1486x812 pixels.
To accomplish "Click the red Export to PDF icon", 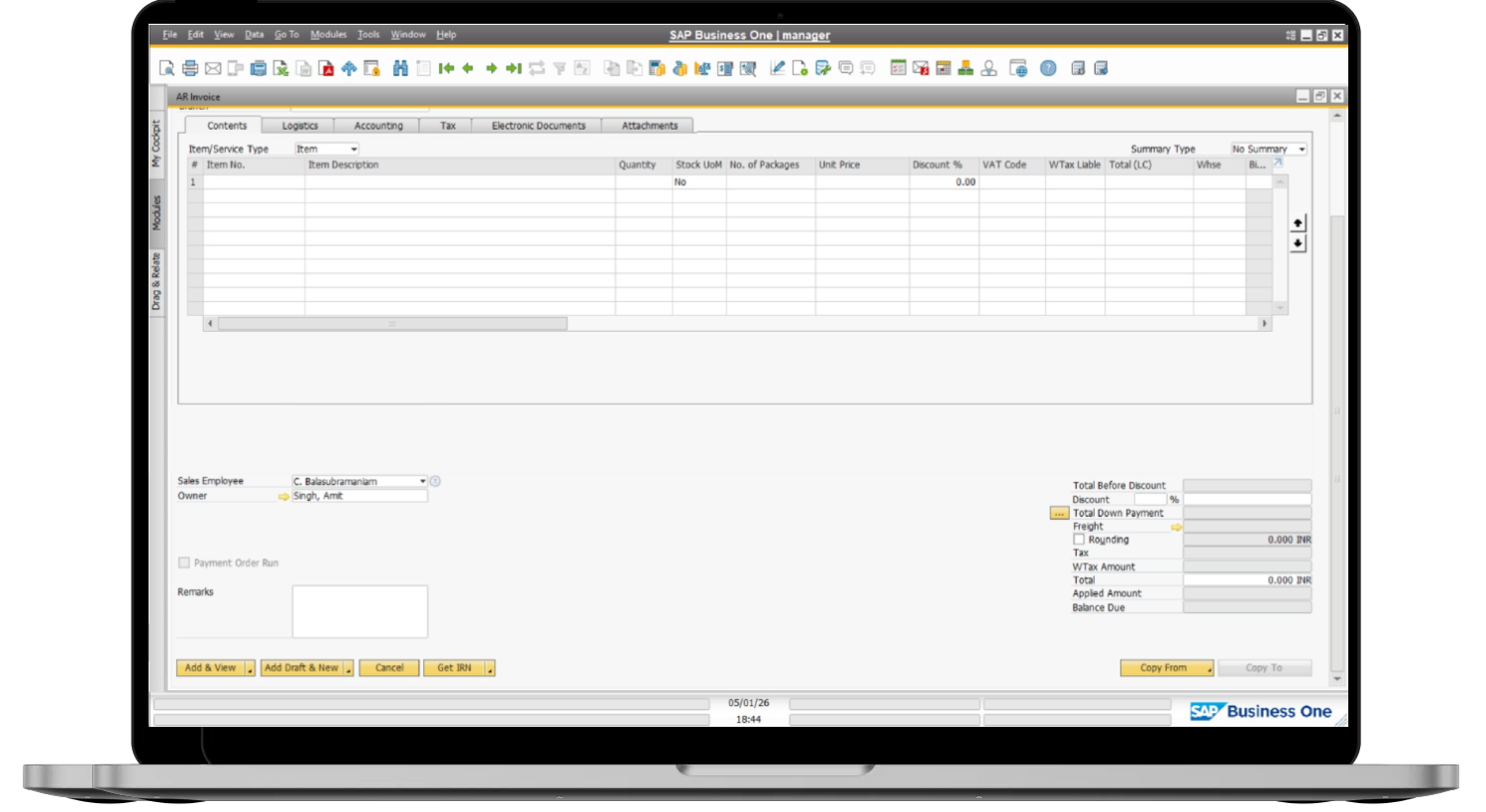I will 326,68.
